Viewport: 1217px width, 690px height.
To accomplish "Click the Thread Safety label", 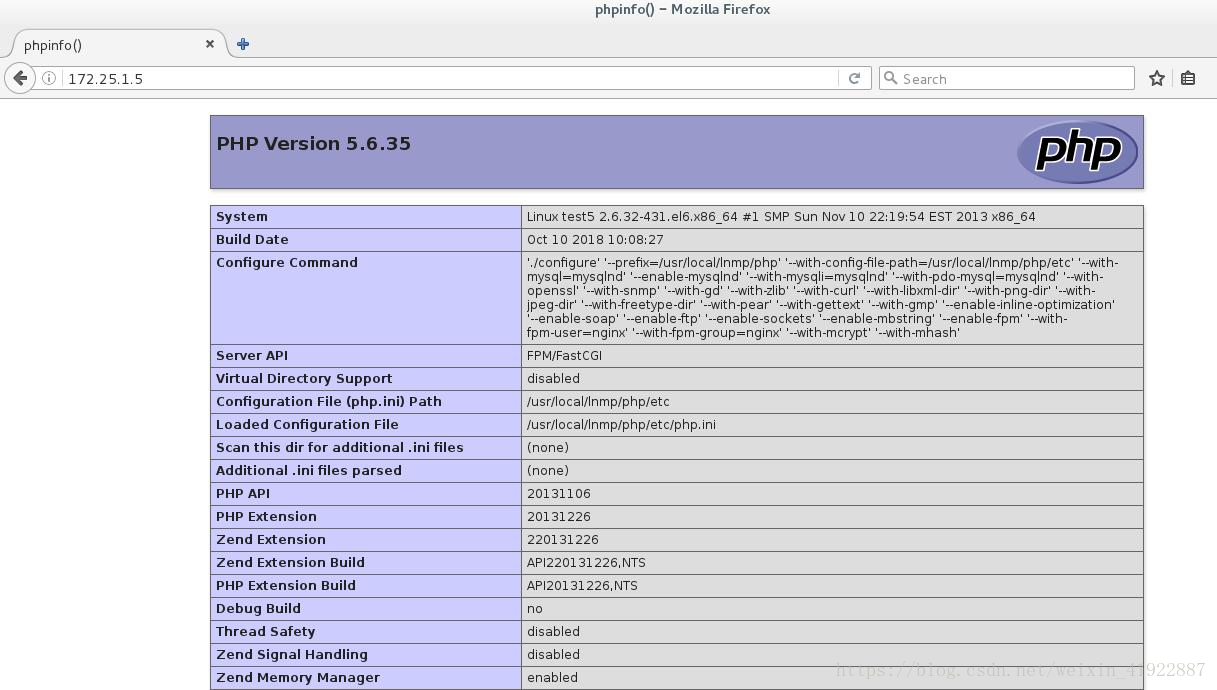I will pos(265,631).
